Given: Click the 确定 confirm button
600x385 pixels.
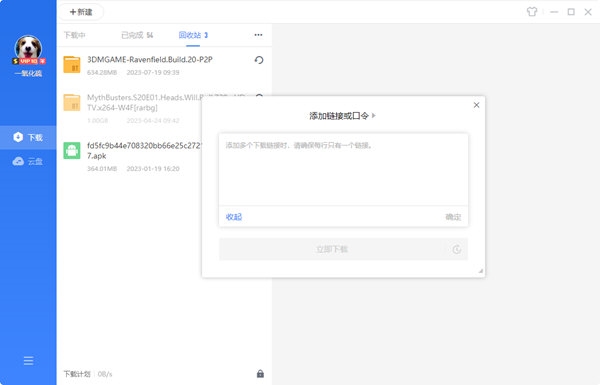Looking at the screenshot, I should click(x=453, y=217).
